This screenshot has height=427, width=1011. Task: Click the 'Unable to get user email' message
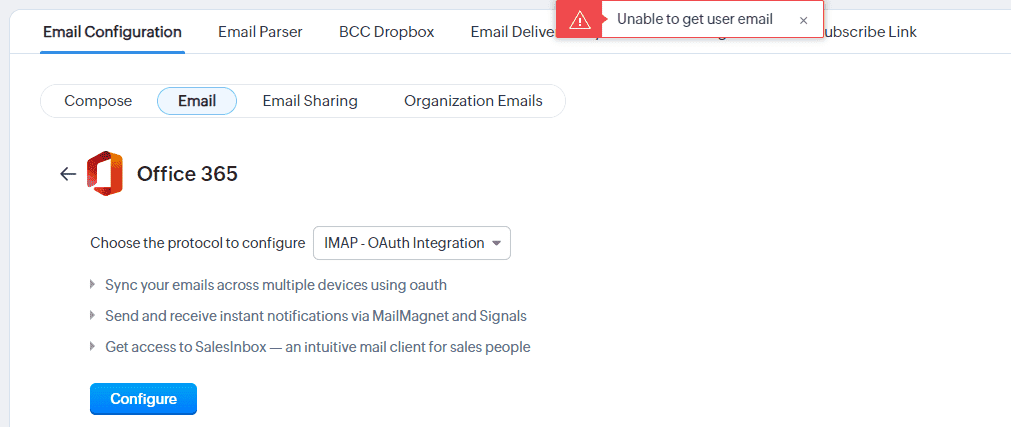tap(695, 20)
